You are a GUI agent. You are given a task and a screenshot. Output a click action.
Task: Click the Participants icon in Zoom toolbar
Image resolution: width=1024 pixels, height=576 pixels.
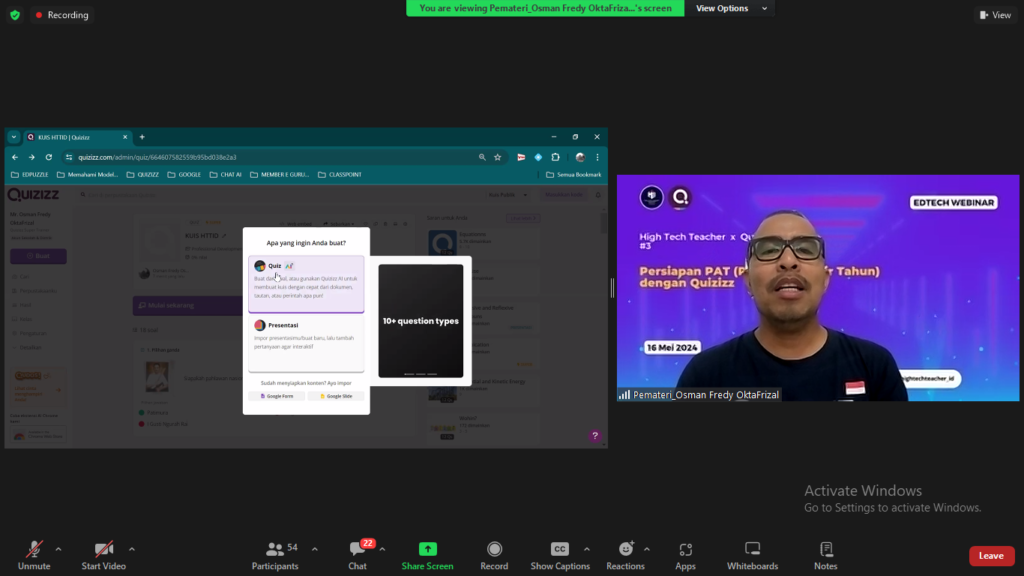click(274, 550)
